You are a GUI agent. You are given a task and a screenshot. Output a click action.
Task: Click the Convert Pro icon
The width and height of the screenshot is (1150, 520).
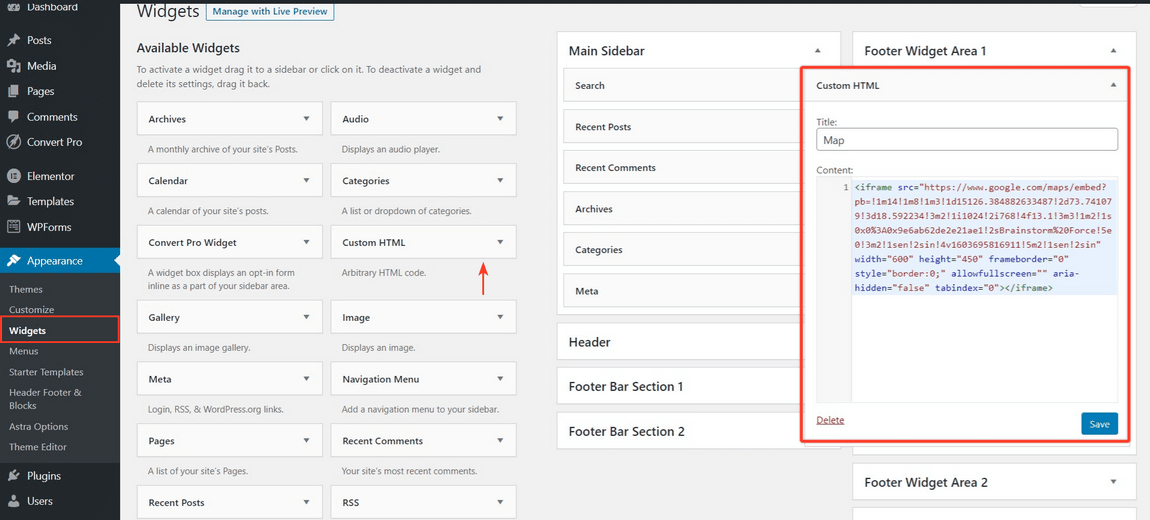click(x=13, y=142)
